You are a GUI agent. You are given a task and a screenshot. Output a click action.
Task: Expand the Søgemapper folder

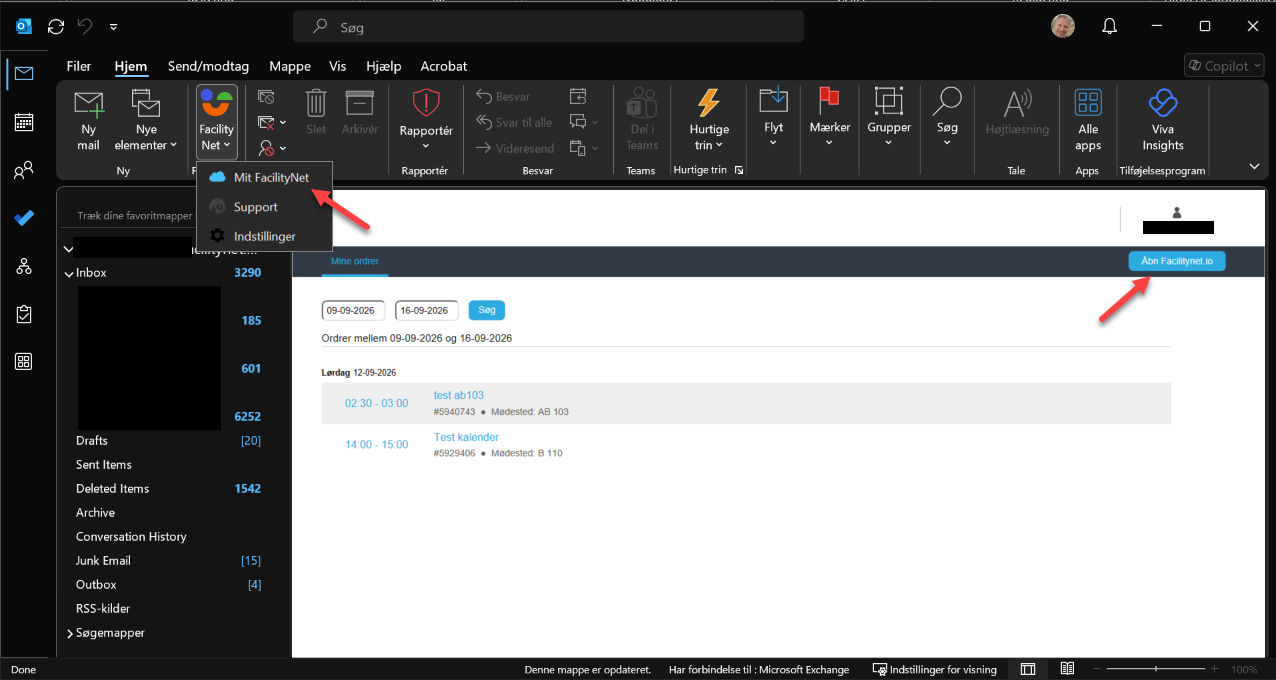point(69,633)
